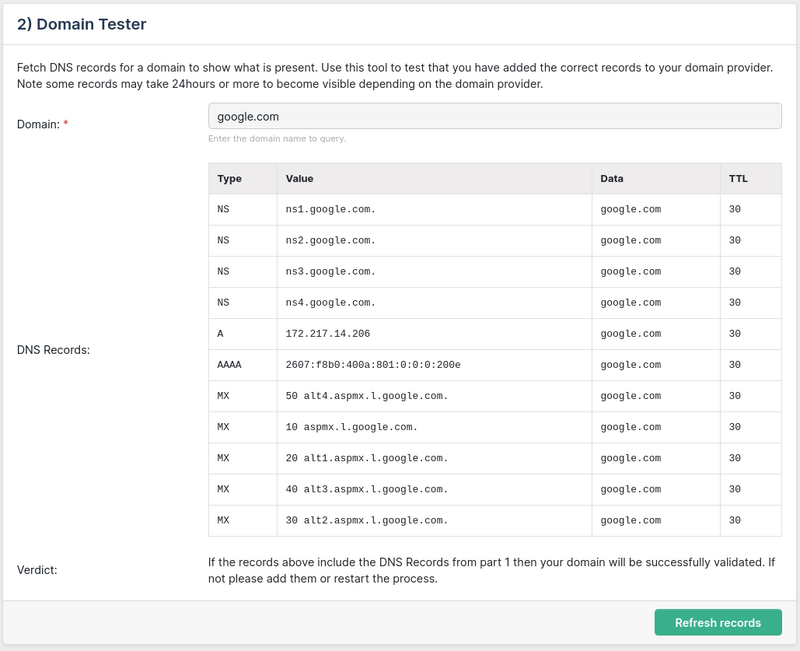Click the TTL value 30 in the ns1 row

coord(735,209)
